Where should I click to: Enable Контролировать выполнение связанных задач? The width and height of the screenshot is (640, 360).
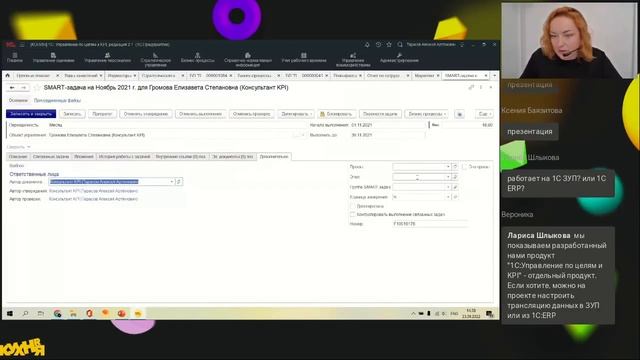(353, 214)
